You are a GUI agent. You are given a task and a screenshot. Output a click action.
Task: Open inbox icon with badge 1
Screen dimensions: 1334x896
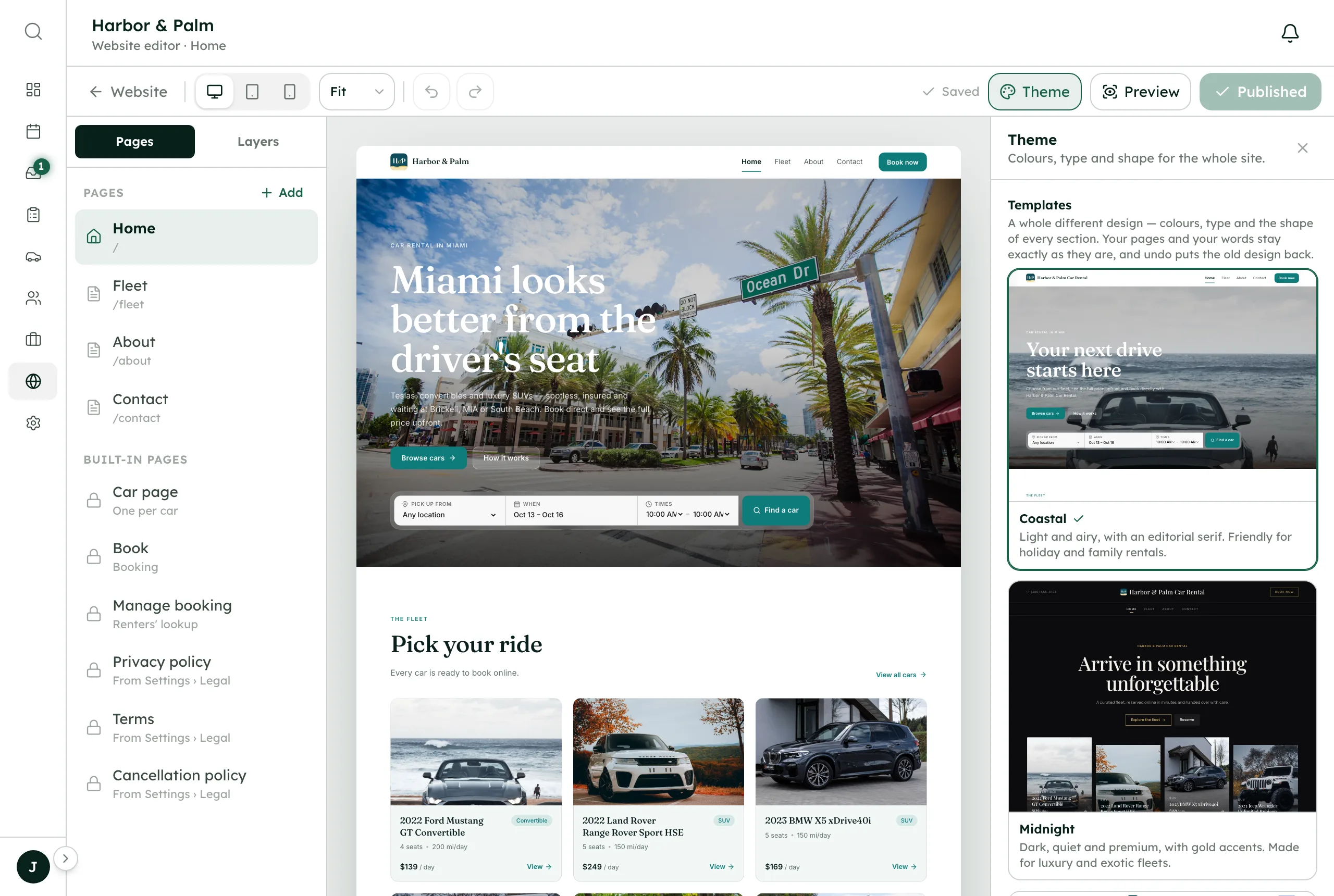(x=33, y=172)
